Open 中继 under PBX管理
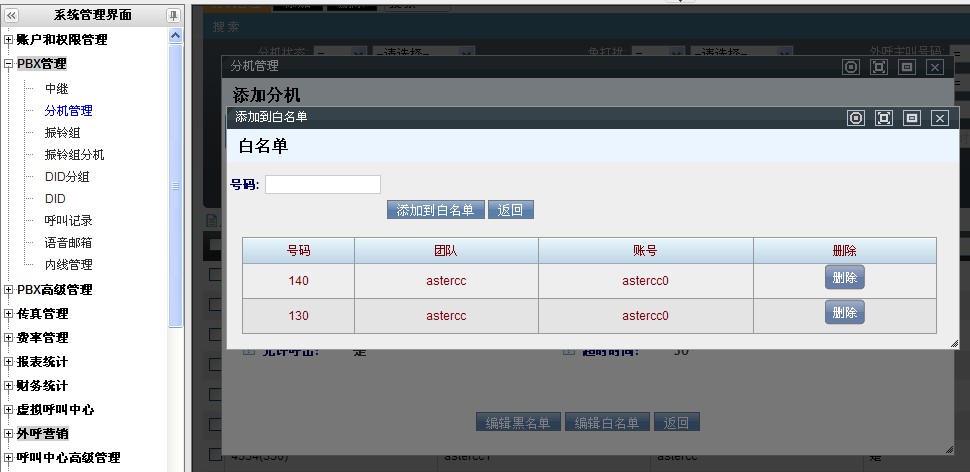The image size is (970, 472). pyautogui.click(x=56, y=89)
